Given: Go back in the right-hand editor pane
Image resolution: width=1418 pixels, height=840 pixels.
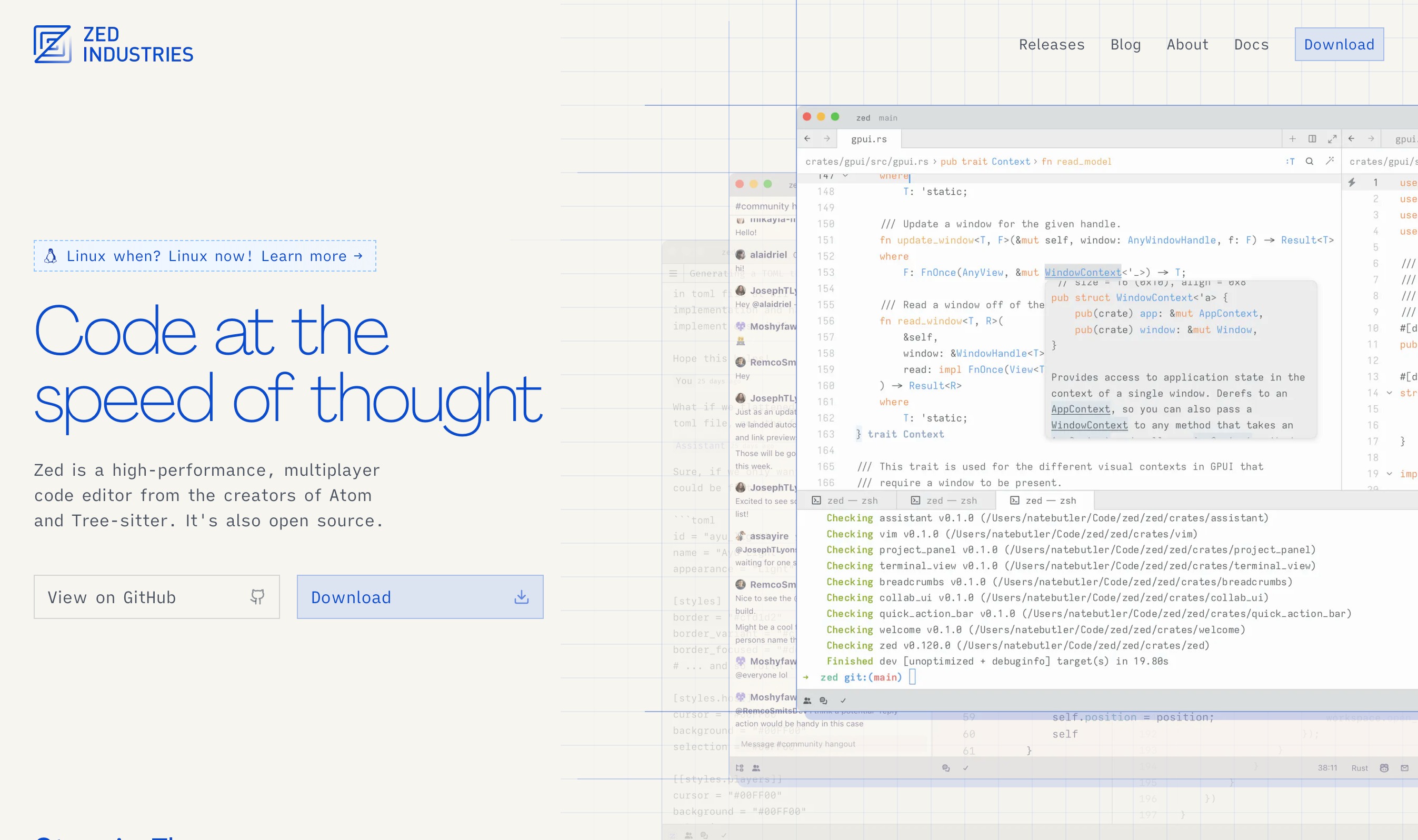Looking at the screenshot, I should [x=1351, y=138].
